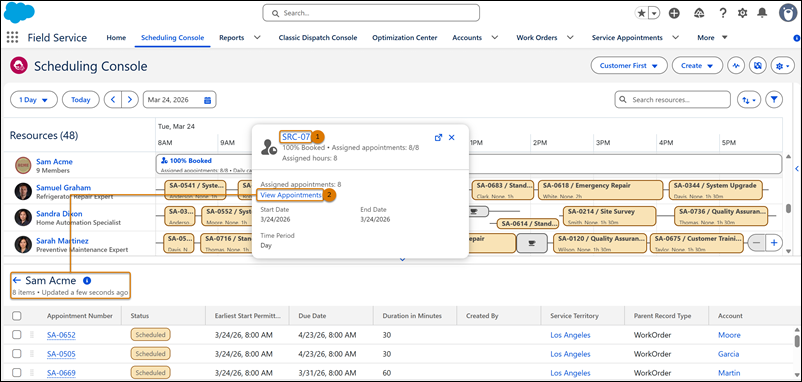Open Sandra Dixon resource link
The width and height of the screenshot is (802, 382).
[x=59, y=214]
